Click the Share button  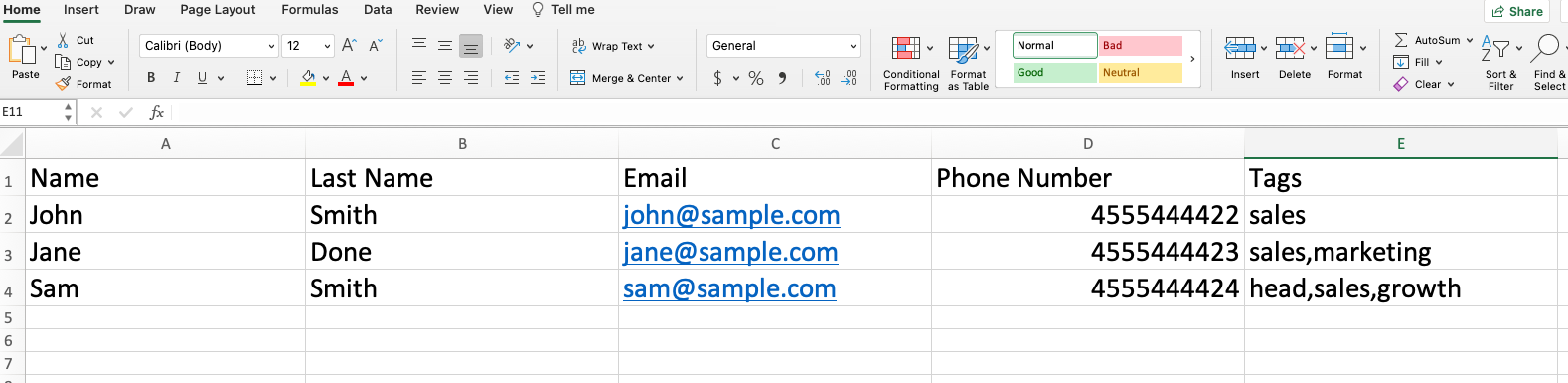click(x=1517, y=11)
